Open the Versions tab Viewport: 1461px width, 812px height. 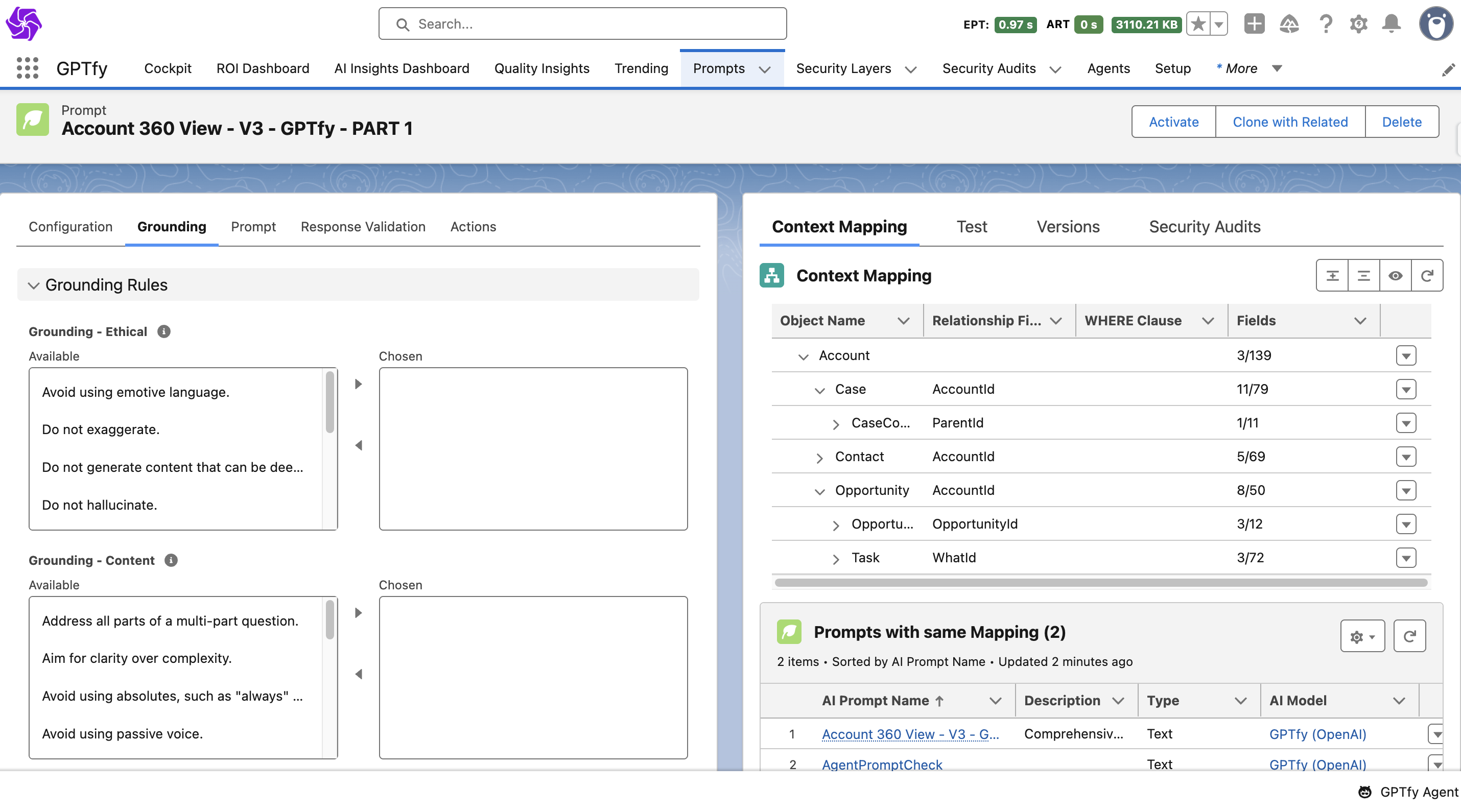1067,227
